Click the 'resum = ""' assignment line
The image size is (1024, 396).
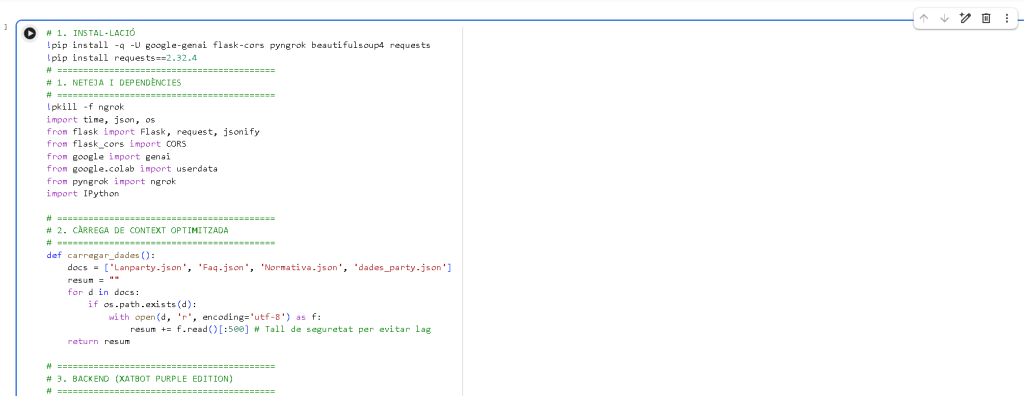pyautogui.click(x=93, y=280)
